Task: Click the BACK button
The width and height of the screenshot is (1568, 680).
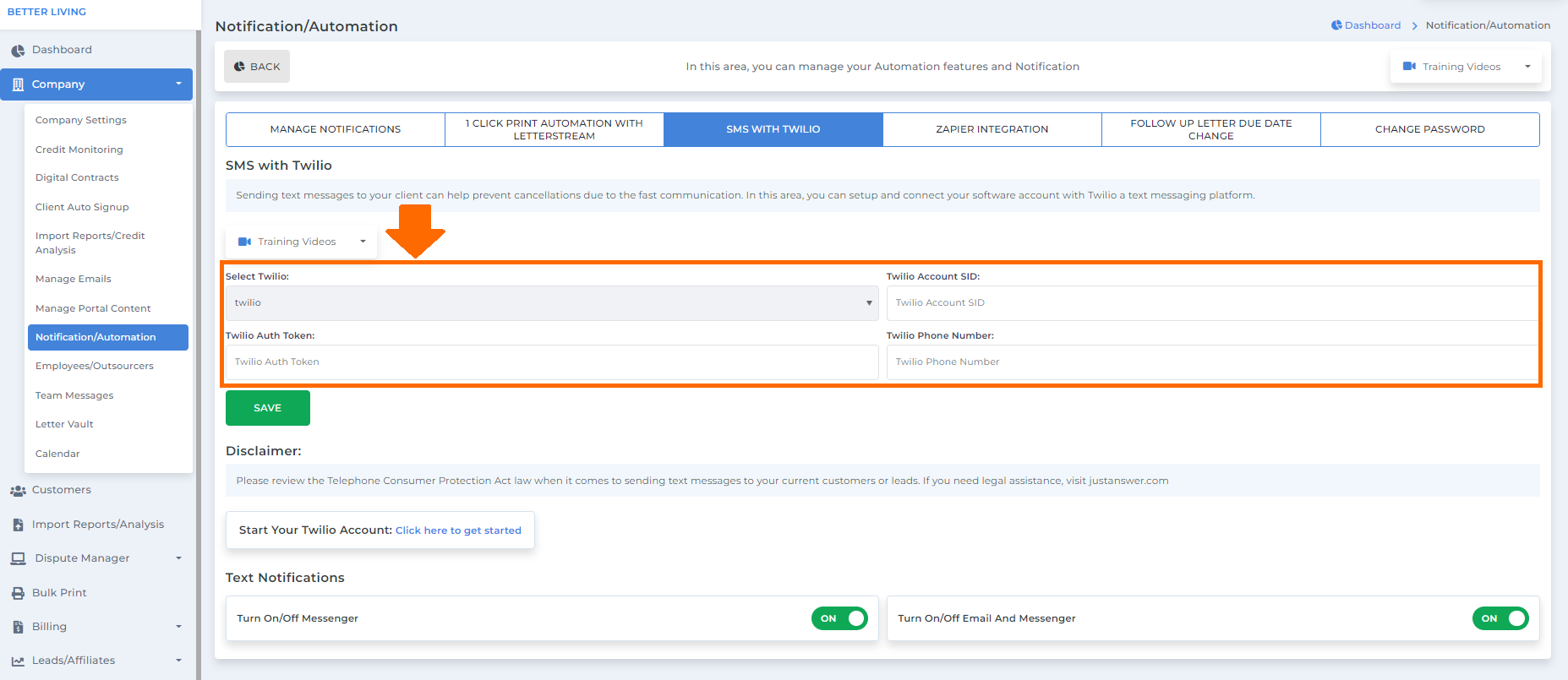Action: 257,67
